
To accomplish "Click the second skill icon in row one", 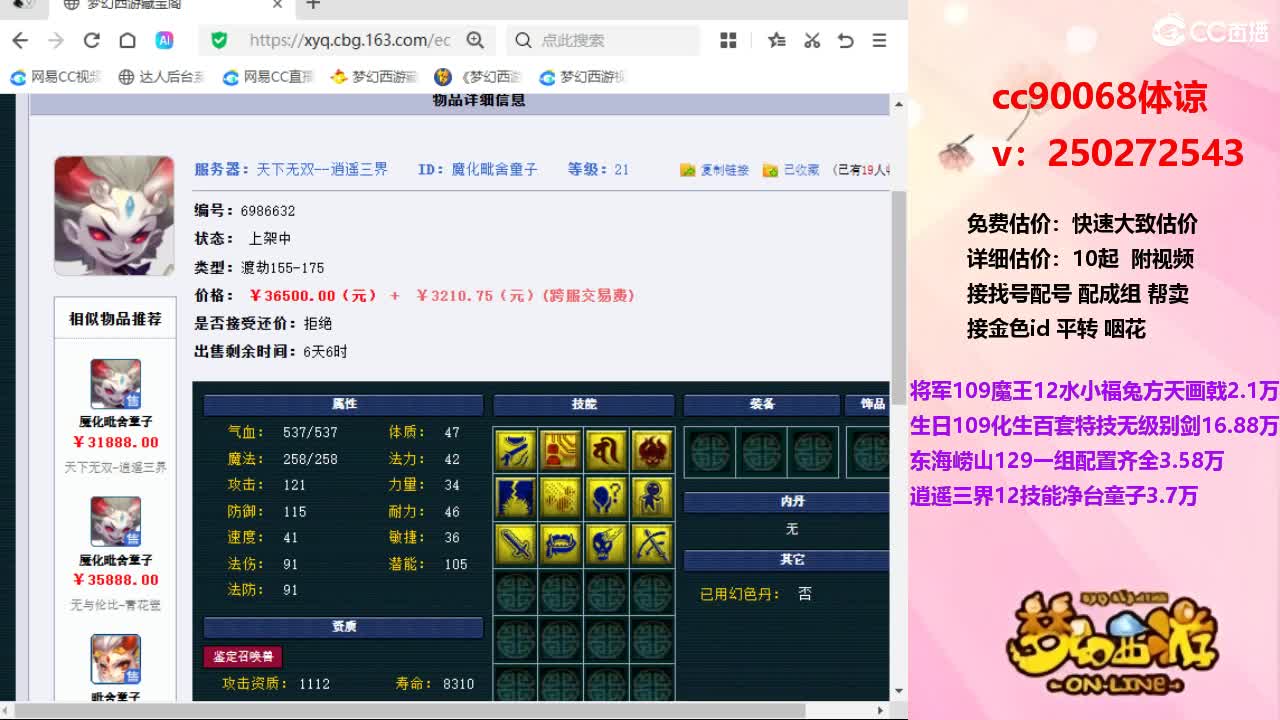I will 561,450.
